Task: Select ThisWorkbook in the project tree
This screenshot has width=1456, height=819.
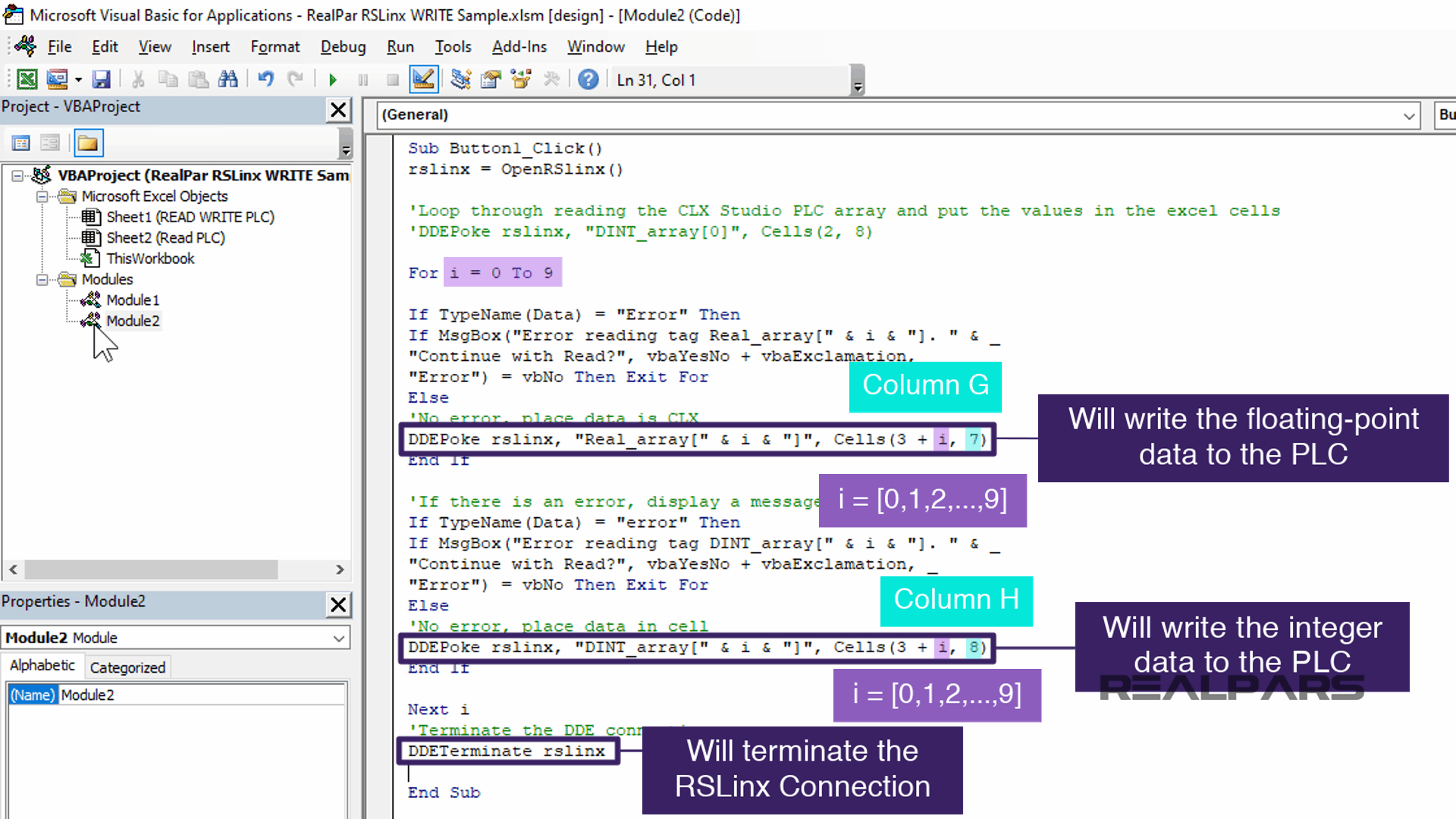Action: 150,259
